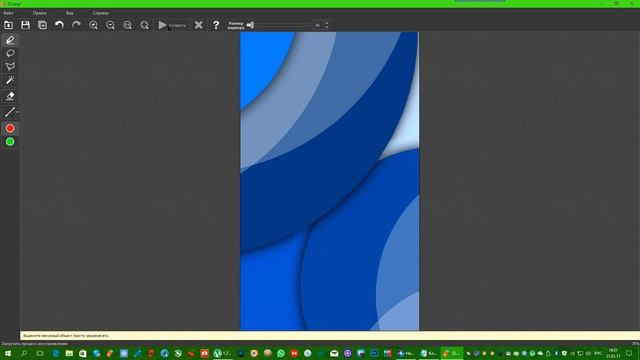Reset zoom to original size
640x360 pixels.
[127, 25]
